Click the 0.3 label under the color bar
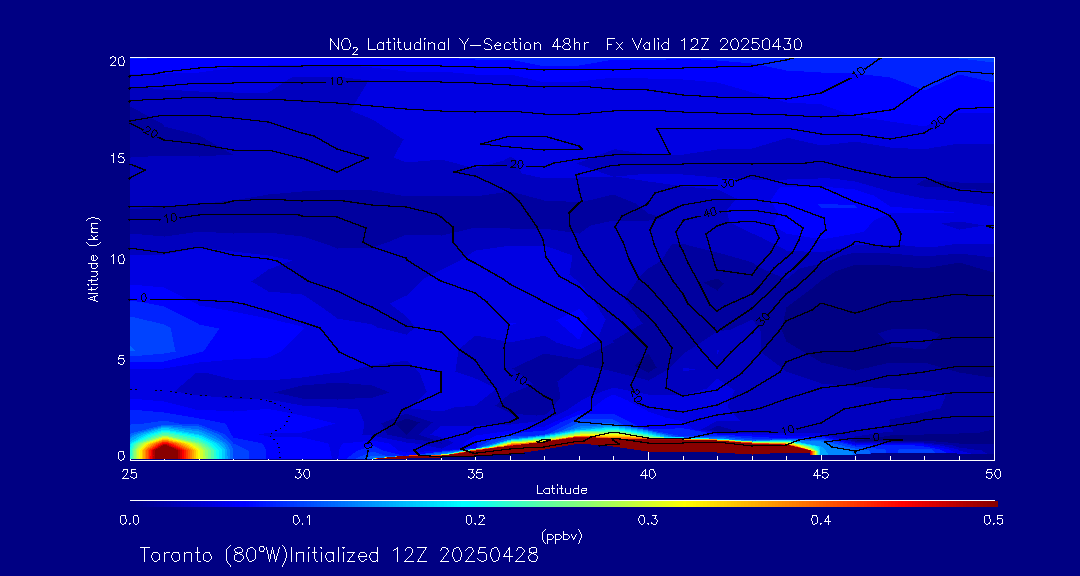The height and width of the screenshot is (576, 1080). point(648,520)
